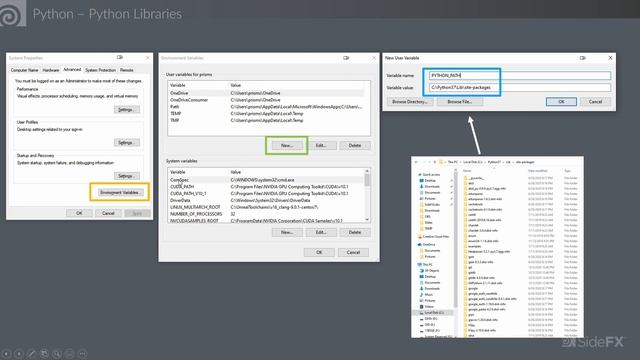Screen dimensions: 640x360
Task: Select the OneDrive user variable row
Action: pyautogui.click(x=266, y=93)
